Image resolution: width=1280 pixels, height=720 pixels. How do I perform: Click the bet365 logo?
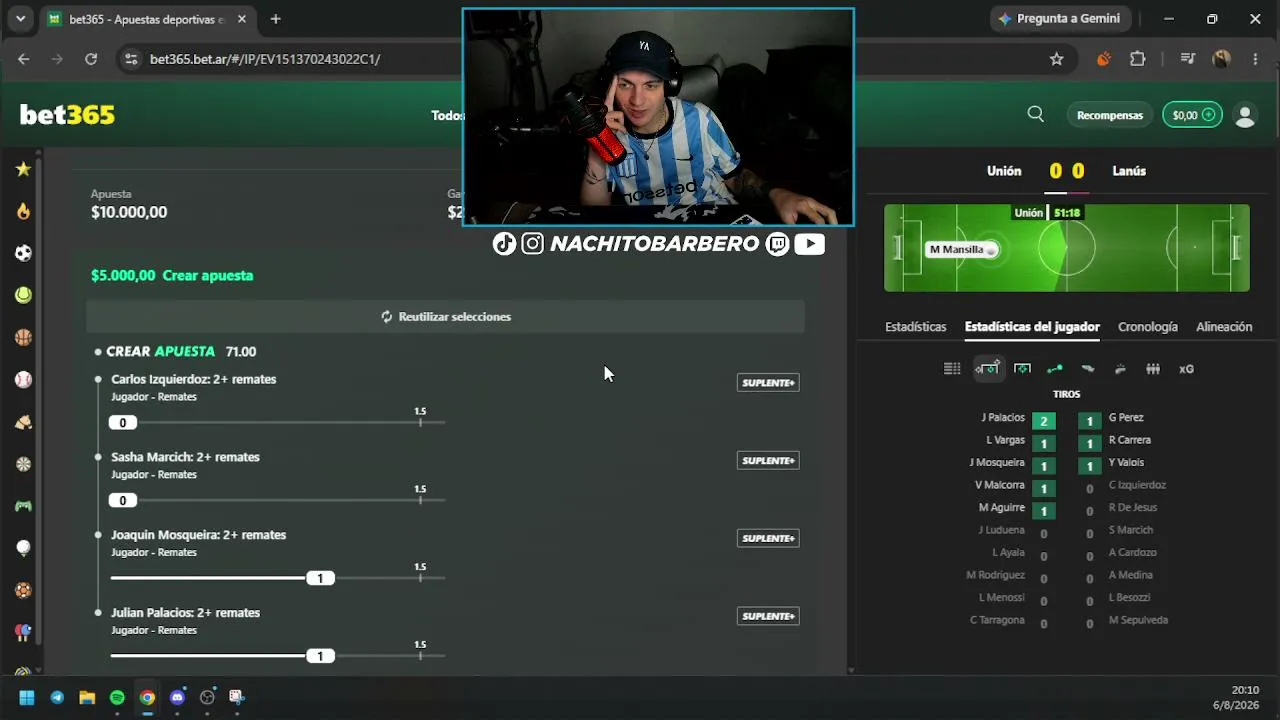coord(67,115)
